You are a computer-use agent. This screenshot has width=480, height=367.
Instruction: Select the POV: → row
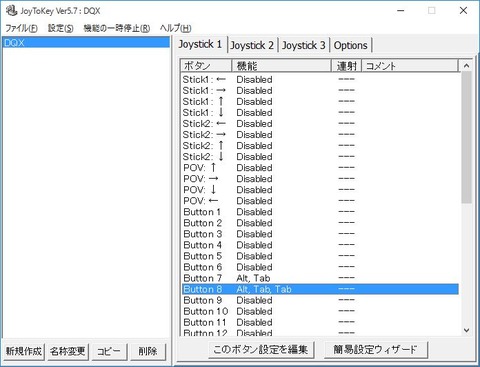320,178
